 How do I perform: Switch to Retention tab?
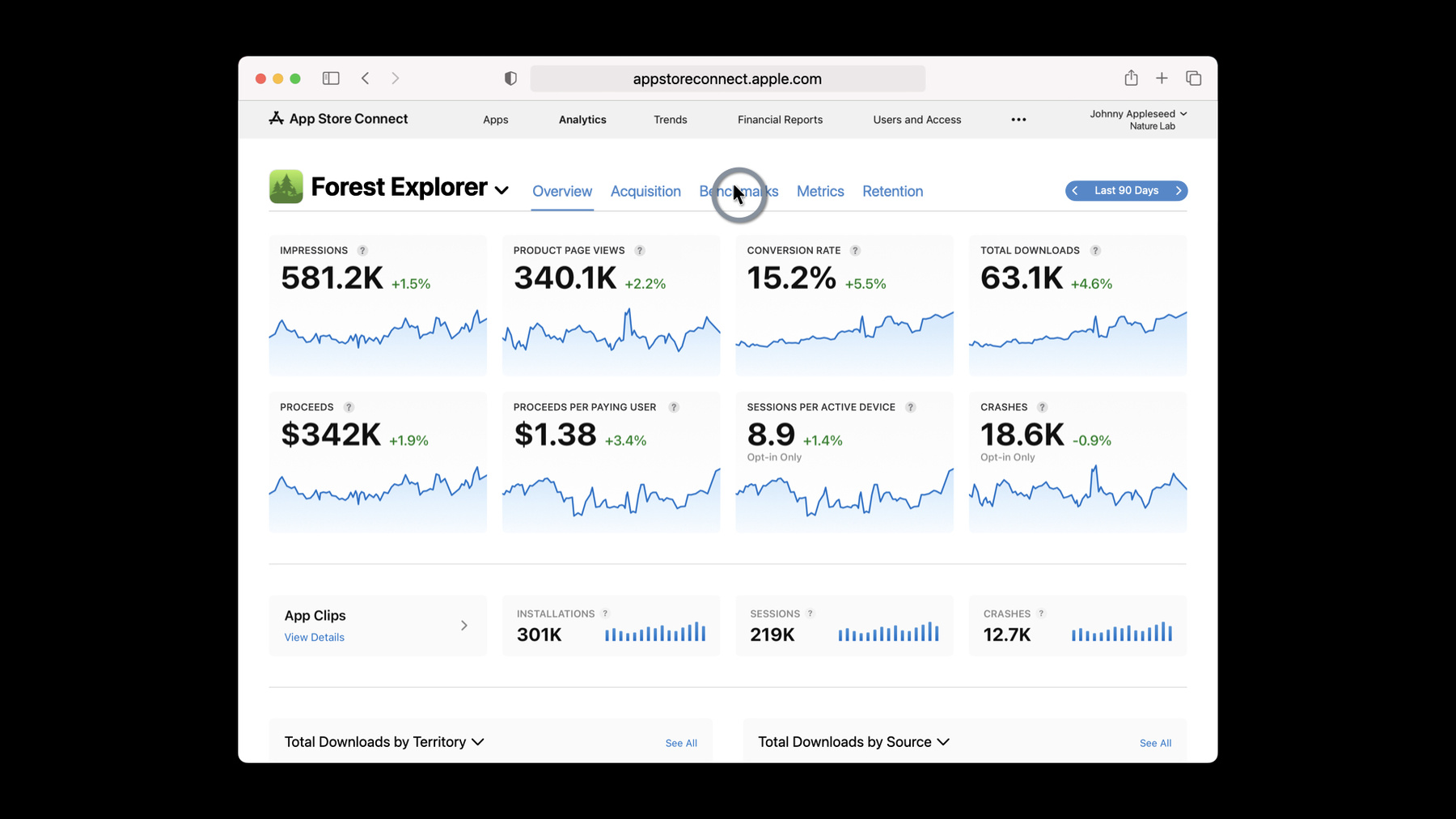pyautogui.click(x=892, y=192)
